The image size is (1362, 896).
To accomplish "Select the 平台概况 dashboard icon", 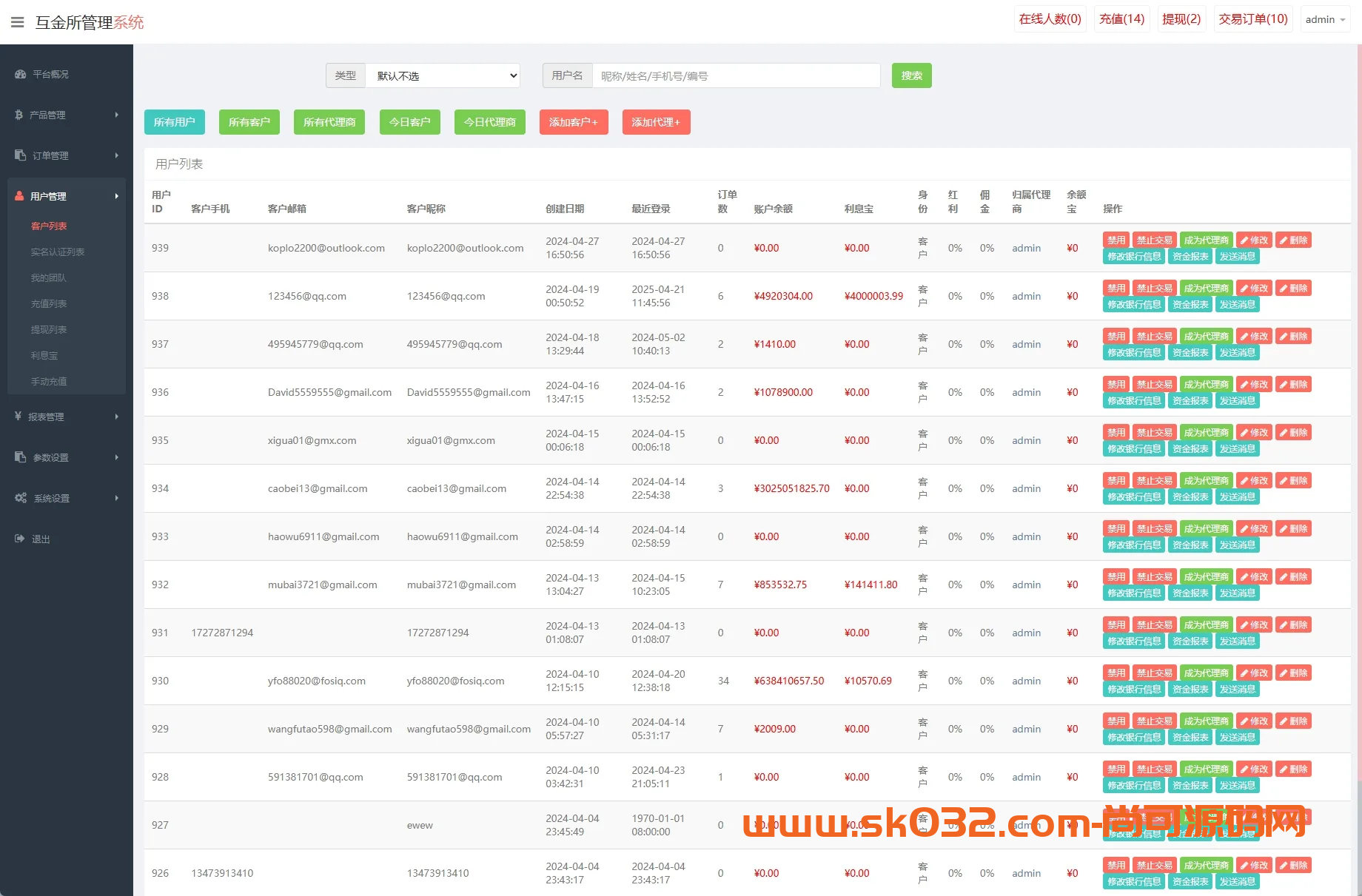I will click(x=19, y=74).
